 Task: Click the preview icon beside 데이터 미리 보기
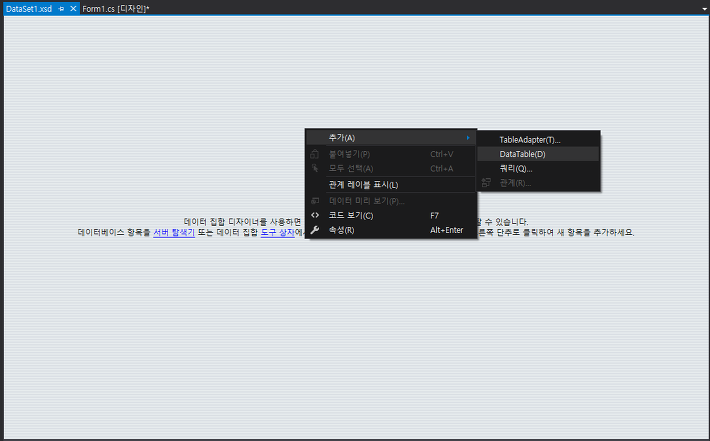315,201
